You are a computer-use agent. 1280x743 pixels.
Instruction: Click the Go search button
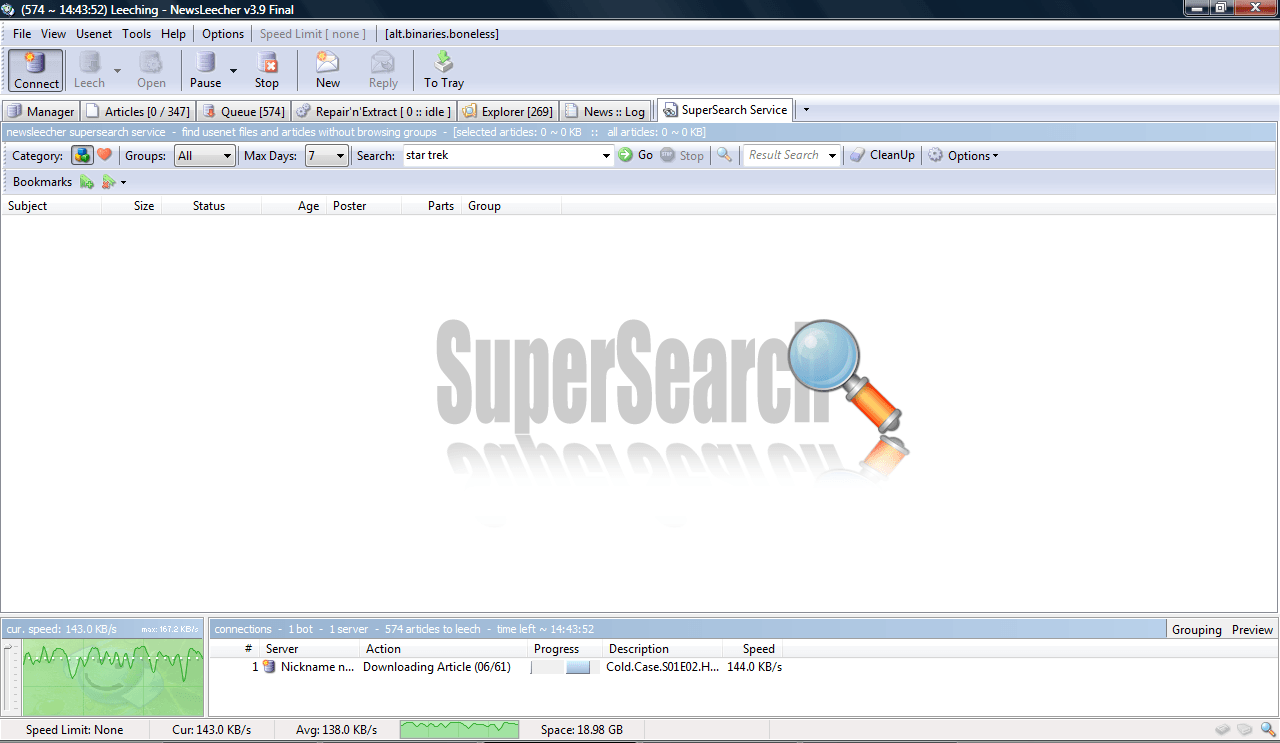(635, 155)
